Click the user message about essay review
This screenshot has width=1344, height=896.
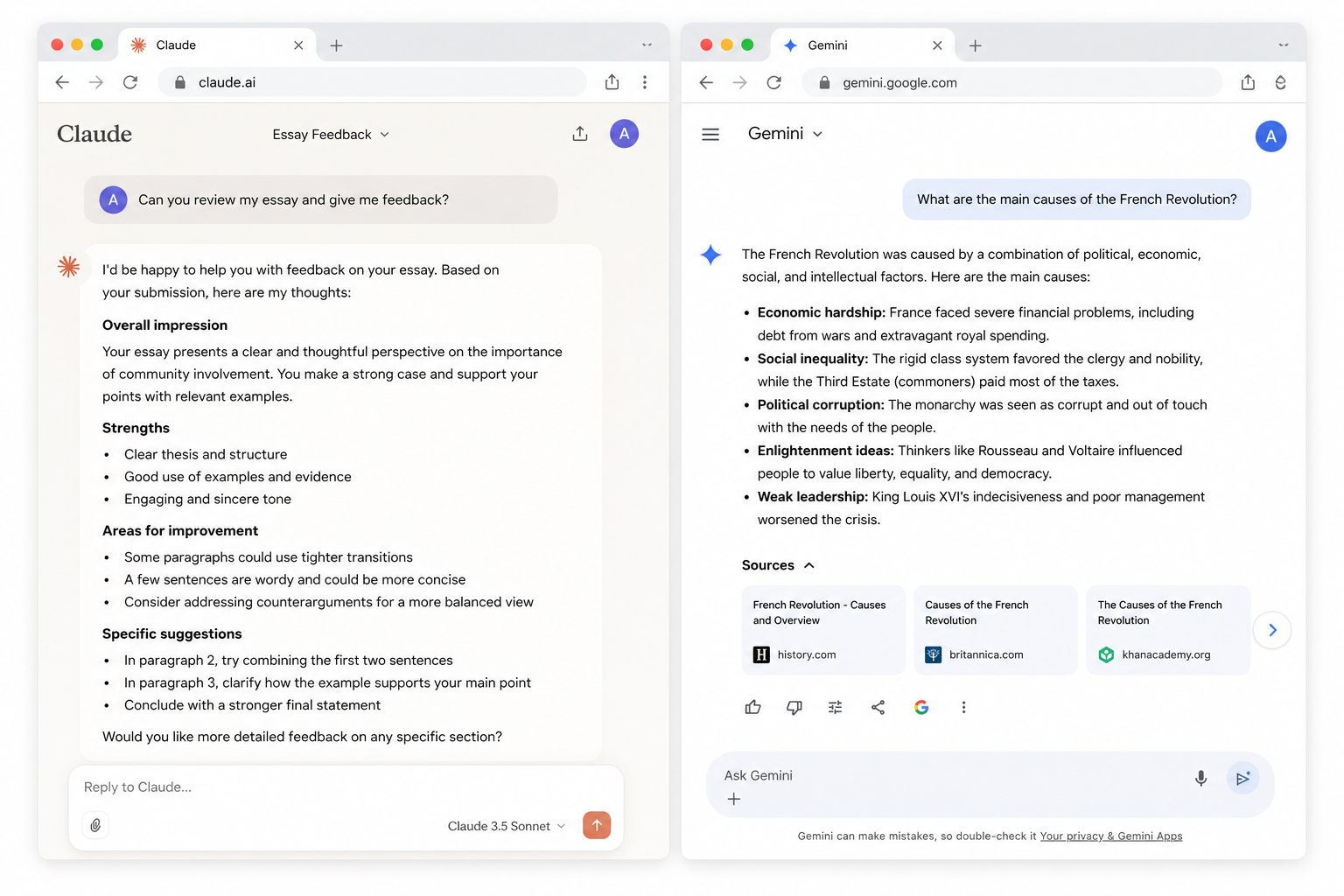pyautogui.click(x=320, y=199)
